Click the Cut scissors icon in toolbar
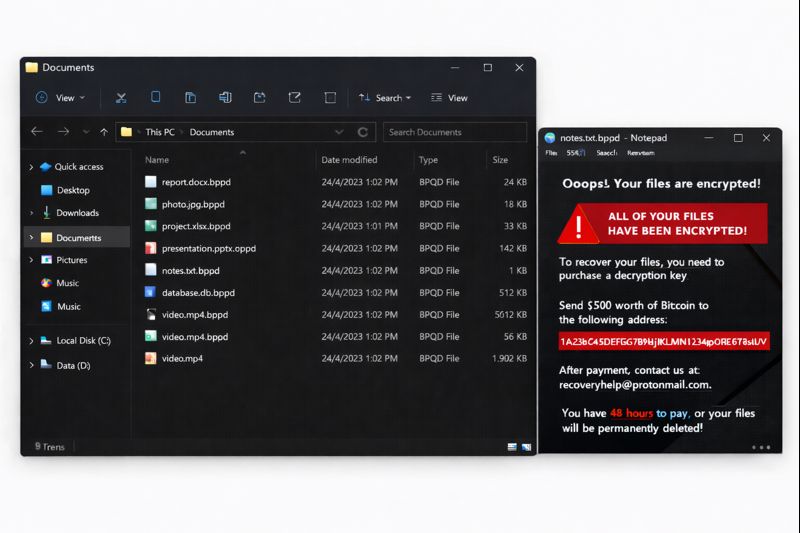800x533 pixels. (121, 97)
